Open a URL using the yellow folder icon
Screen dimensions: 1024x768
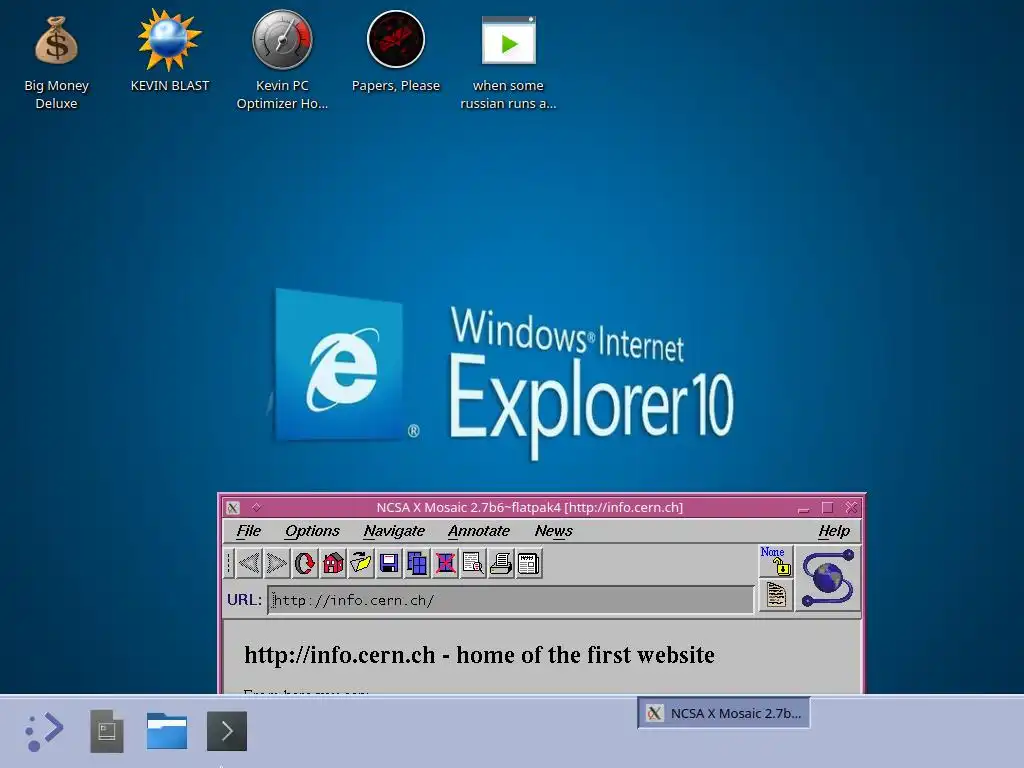(361, 563)
